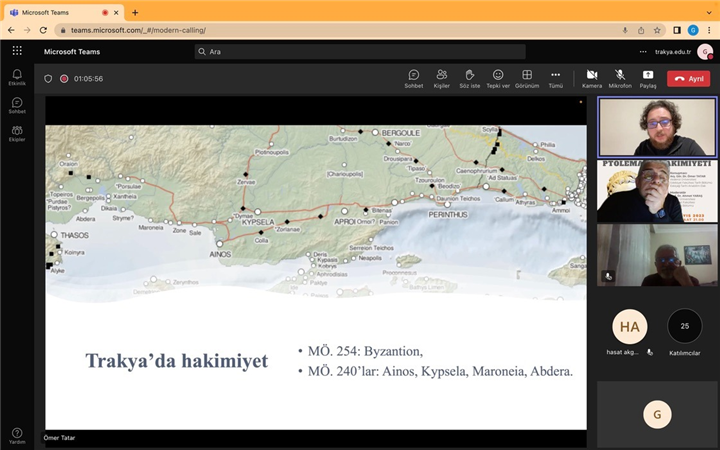Click the share page icon in address bar

[641, 30]
